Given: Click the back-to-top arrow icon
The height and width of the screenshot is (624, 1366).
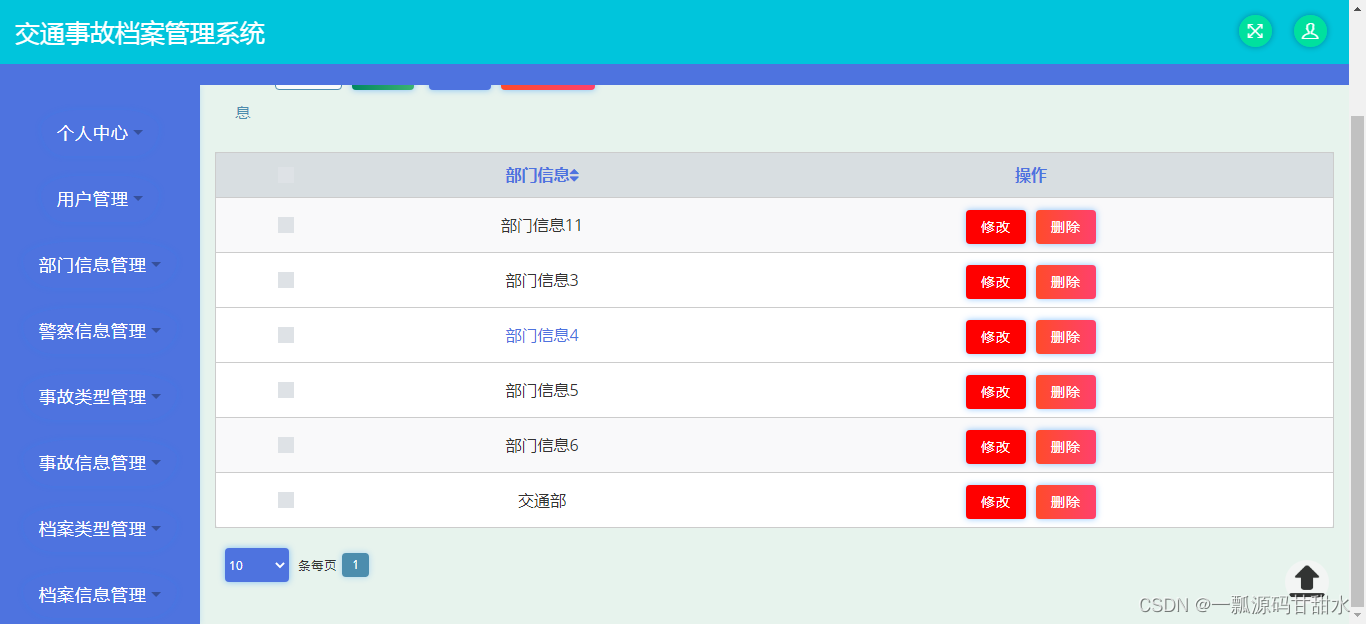Looking at the screenshot, I should click(x=1307, y=579).
